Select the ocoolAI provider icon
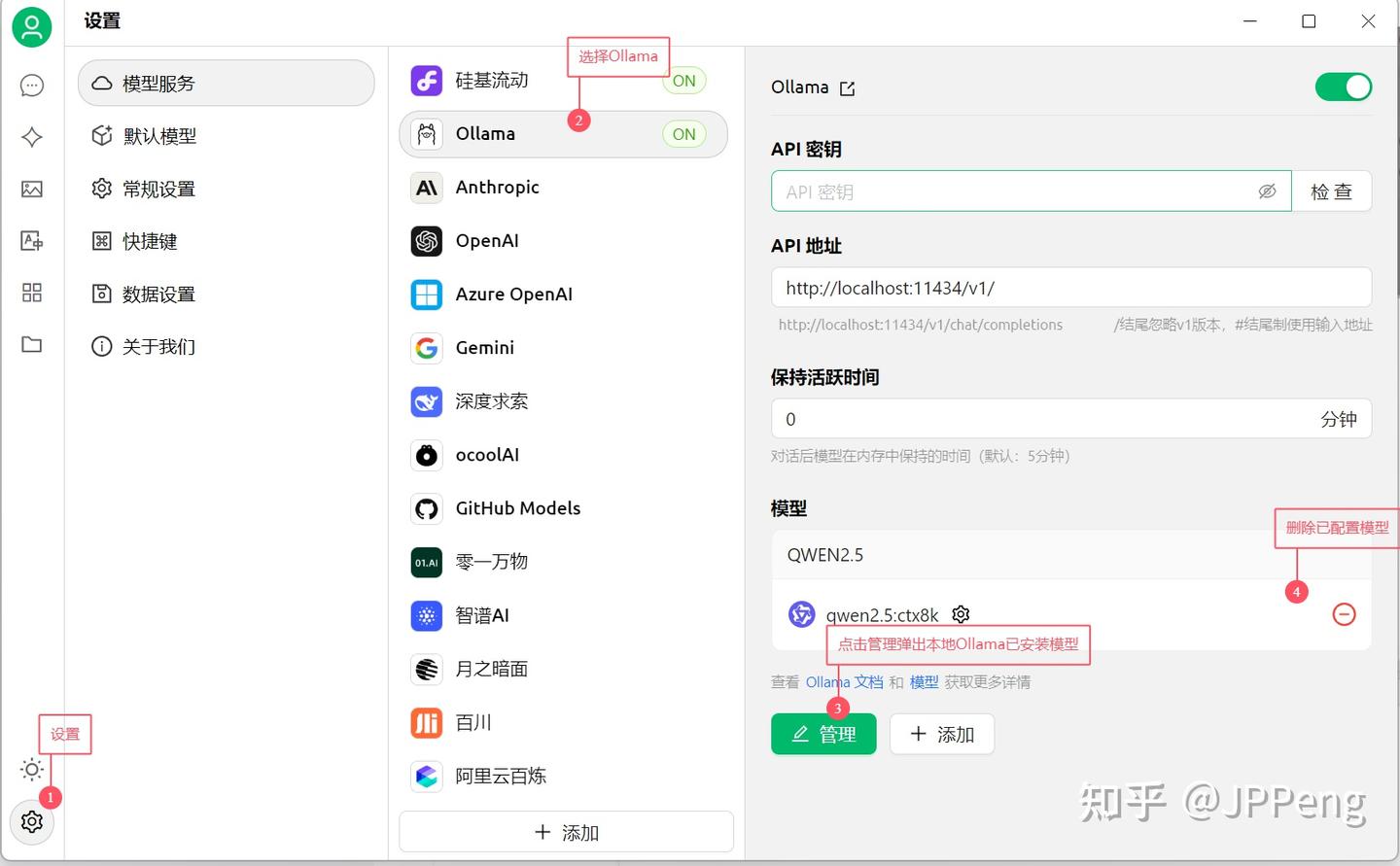1400x866 pixels. pos(427,455)
